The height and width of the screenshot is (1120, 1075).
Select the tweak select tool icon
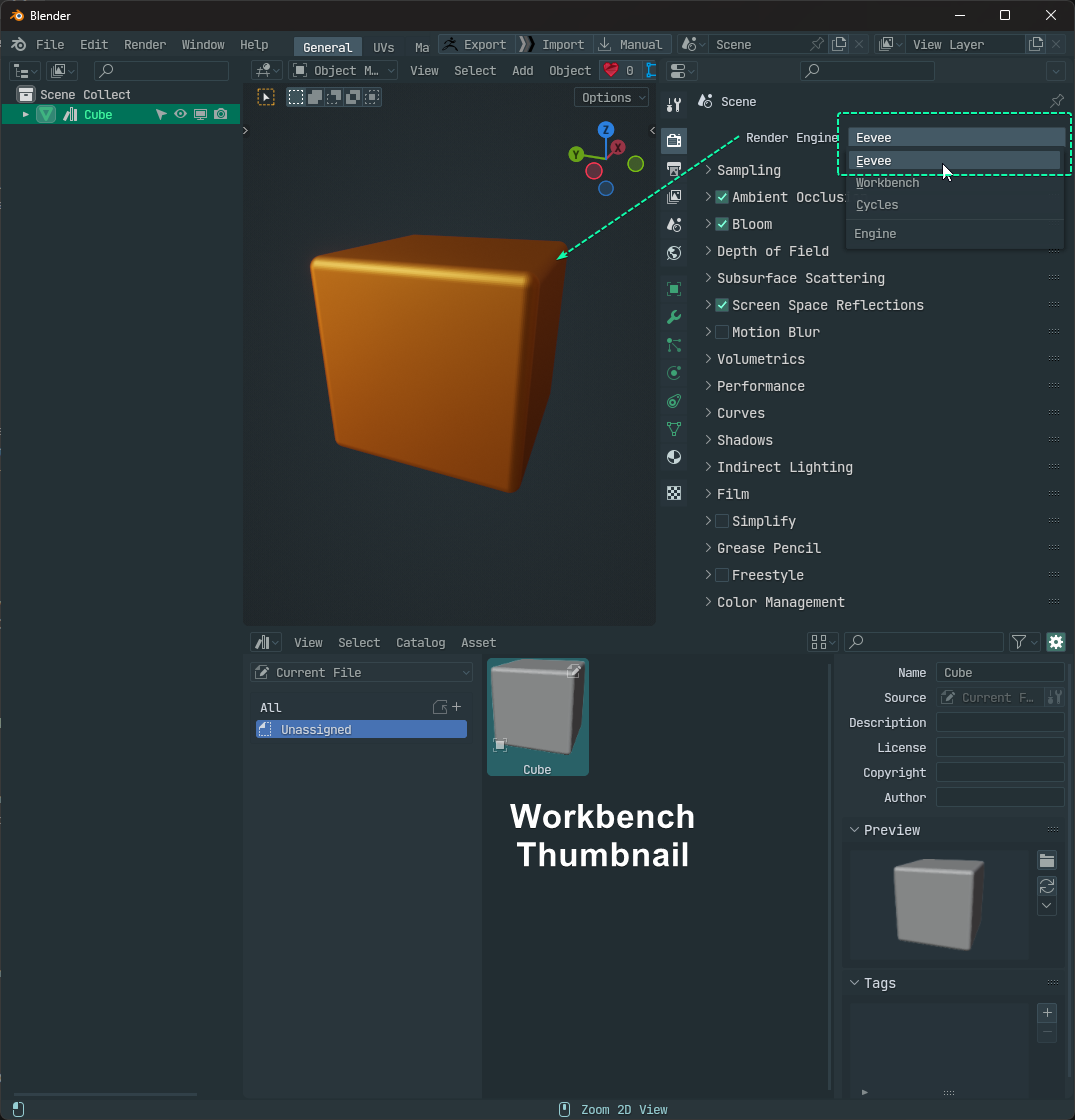(266, 97)
